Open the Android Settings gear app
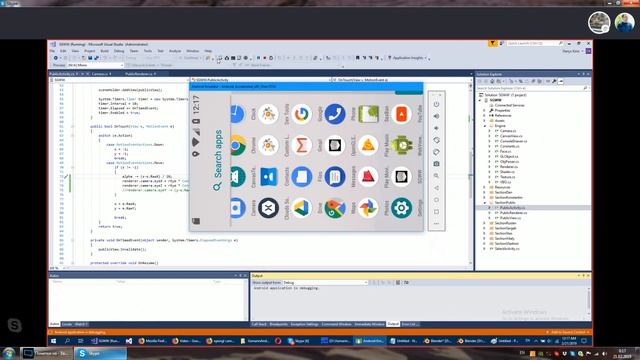This screenshot has width=640, height=360. 401,208
